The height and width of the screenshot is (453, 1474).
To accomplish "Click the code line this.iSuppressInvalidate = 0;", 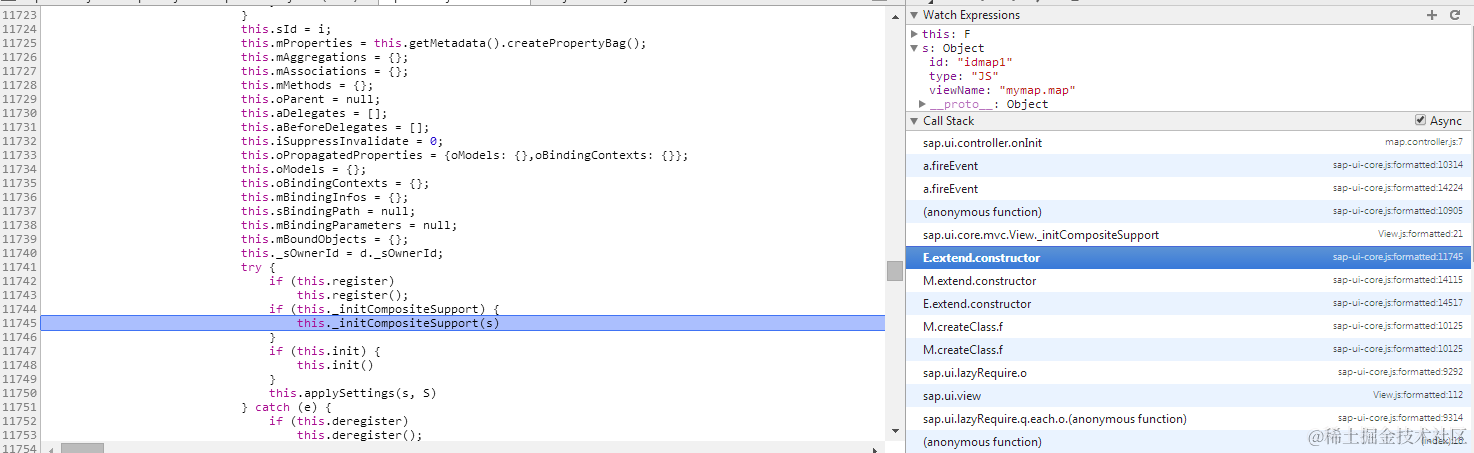I will tap(342, 141).
